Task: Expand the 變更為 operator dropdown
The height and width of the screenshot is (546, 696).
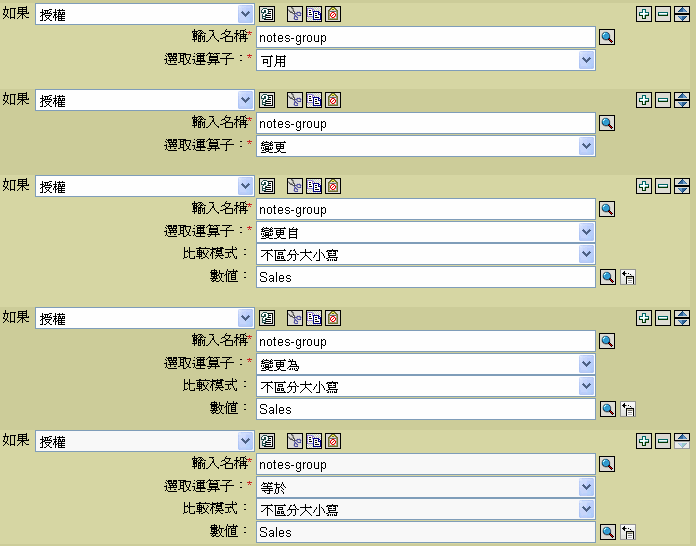Action: pos(586,365)
